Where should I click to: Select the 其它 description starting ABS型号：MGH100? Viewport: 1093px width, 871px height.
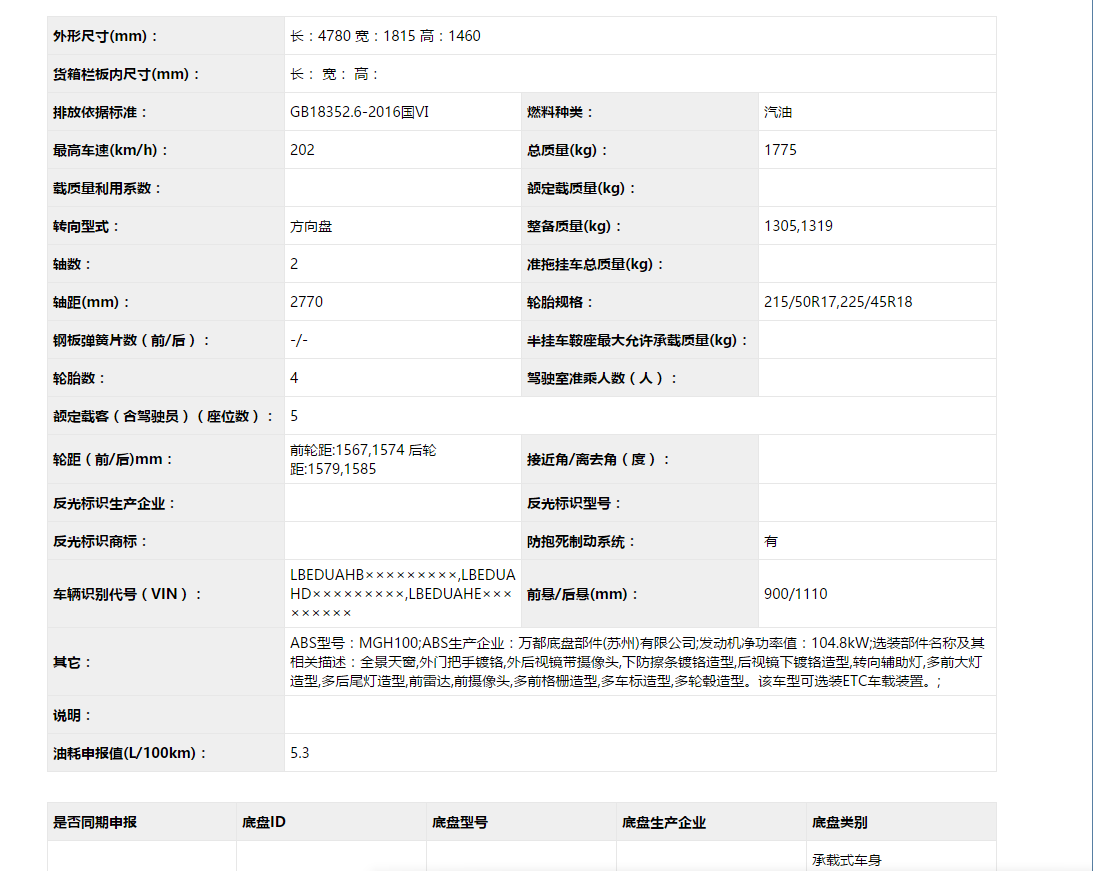click(x=637, y=662)
